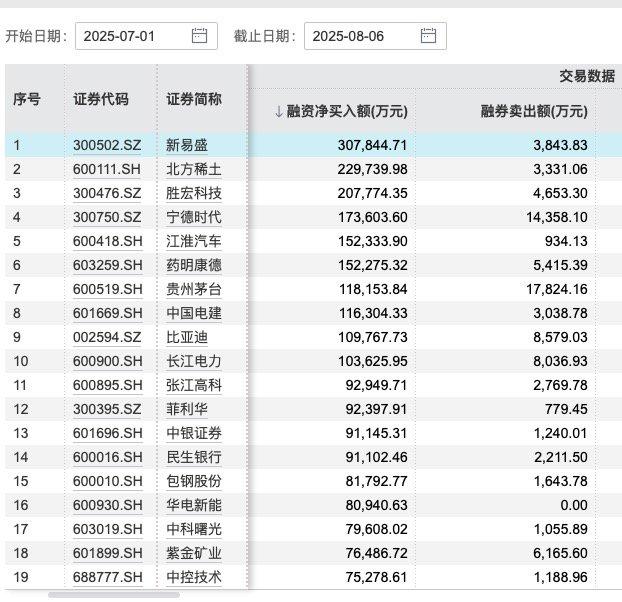Open the 紫金矿业 stock name link
622x602 pixels.
click(x=194, y=553)
